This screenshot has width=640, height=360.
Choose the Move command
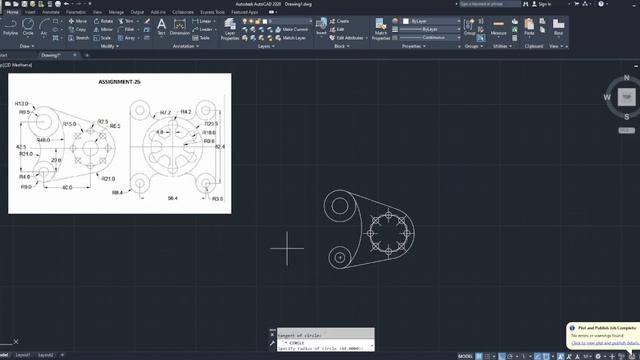click(x=78, y=21)
